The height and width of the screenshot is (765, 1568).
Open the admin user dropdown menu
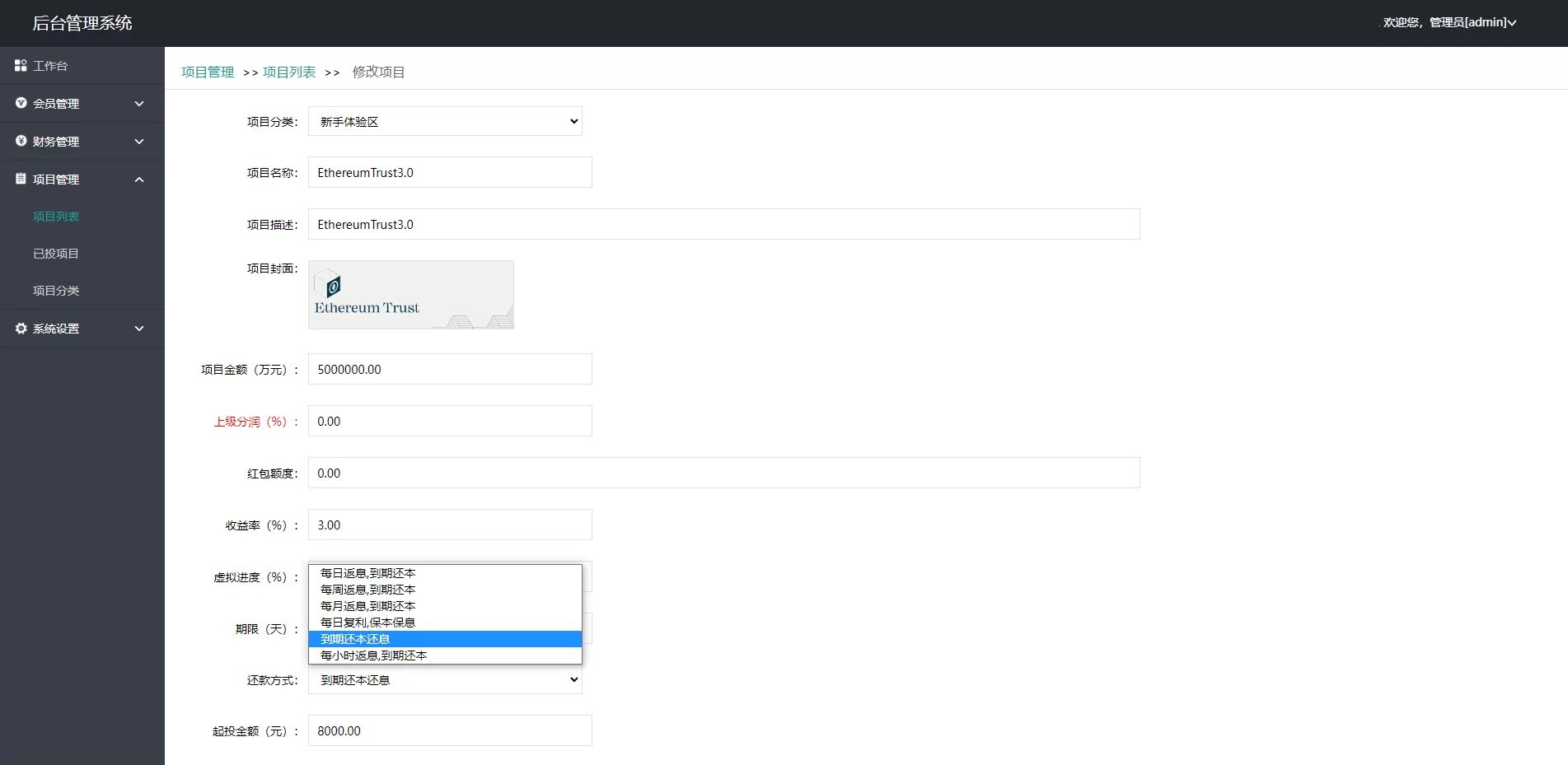[x=1449, y=22]
